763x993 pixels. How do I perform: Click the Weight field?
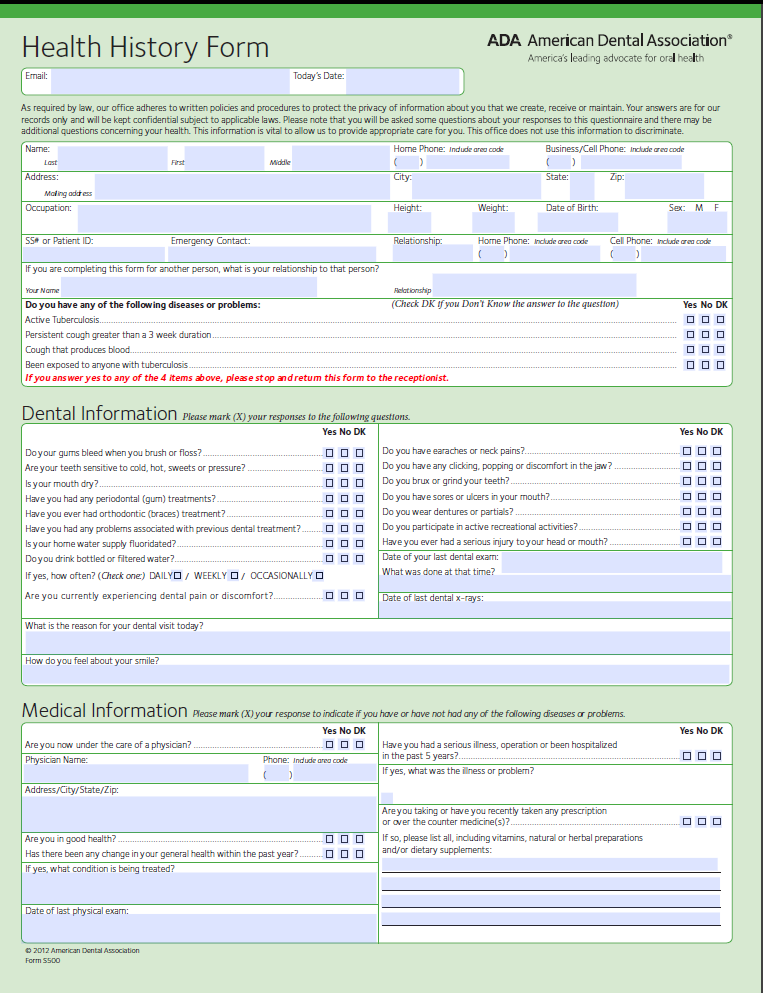(493, 223)
